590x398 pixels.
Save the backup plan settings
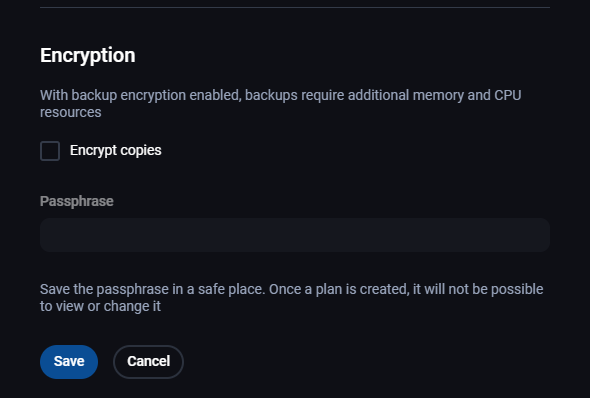click(69, 362)
